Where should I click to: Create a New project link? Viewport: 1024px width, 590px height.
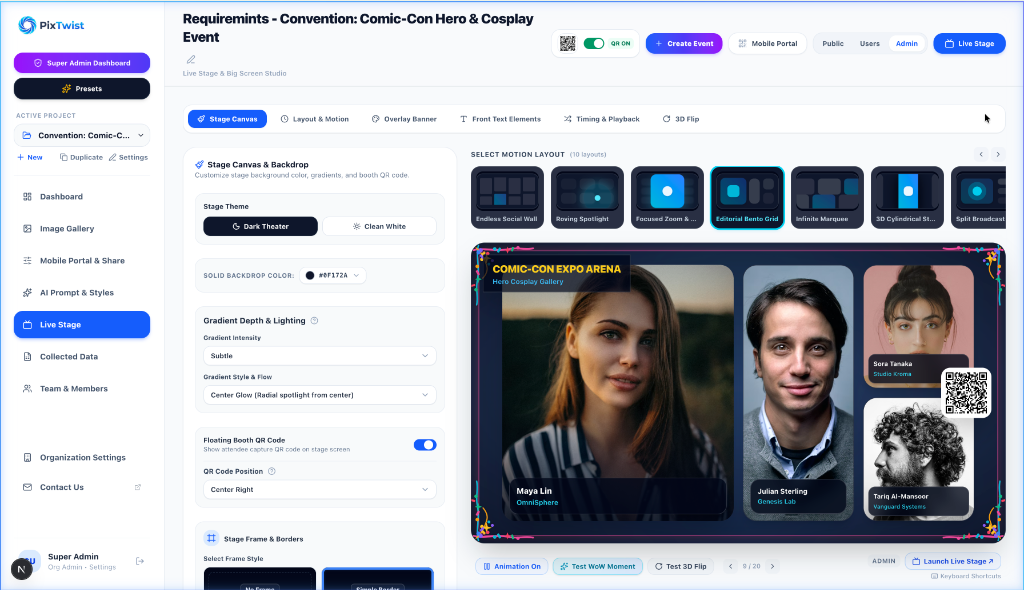[30, 157]
